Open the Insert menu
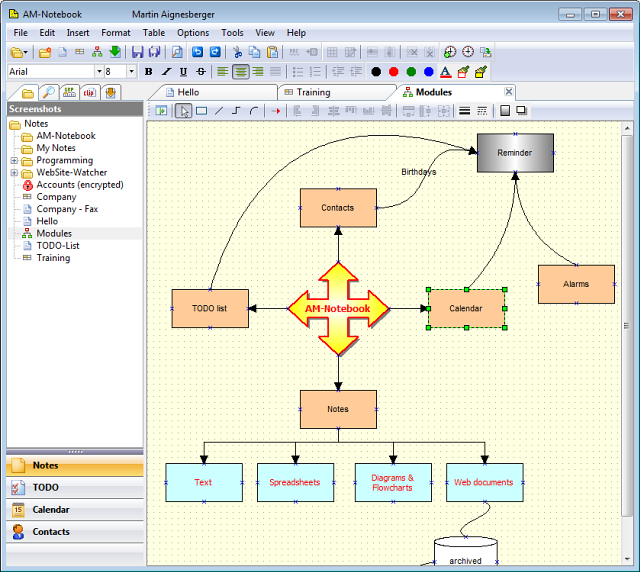640x572 pixels. pos(78,33)
